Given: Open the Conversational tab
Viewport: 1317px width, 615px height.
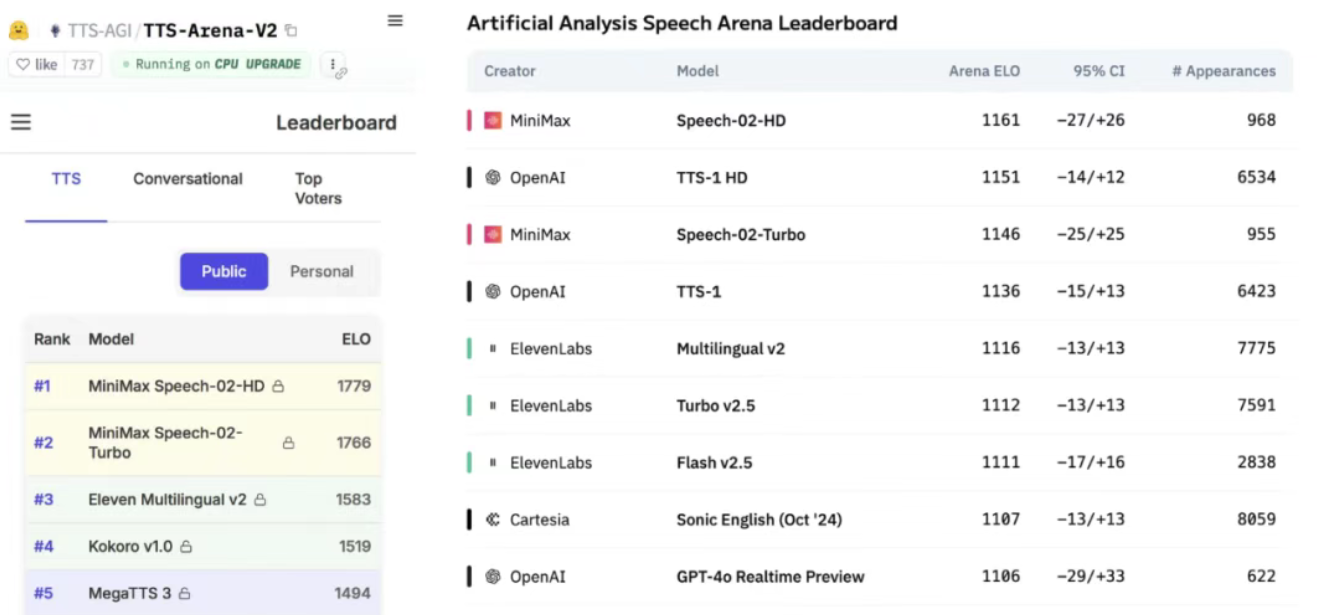Looking at the screenshot, I should click(x=188, y=179).
